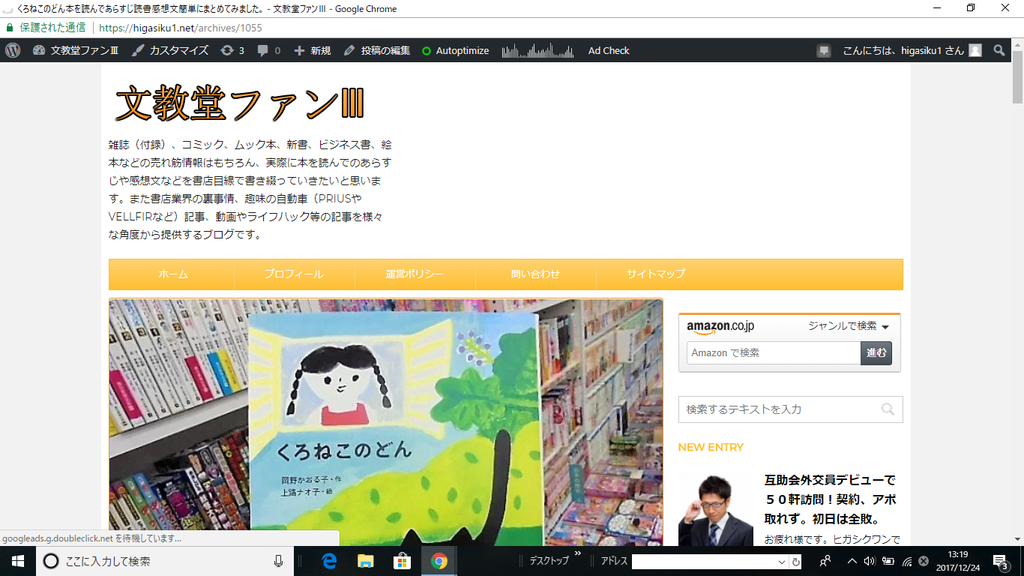Click the scrollbar down arrow

click(1017, 539)
